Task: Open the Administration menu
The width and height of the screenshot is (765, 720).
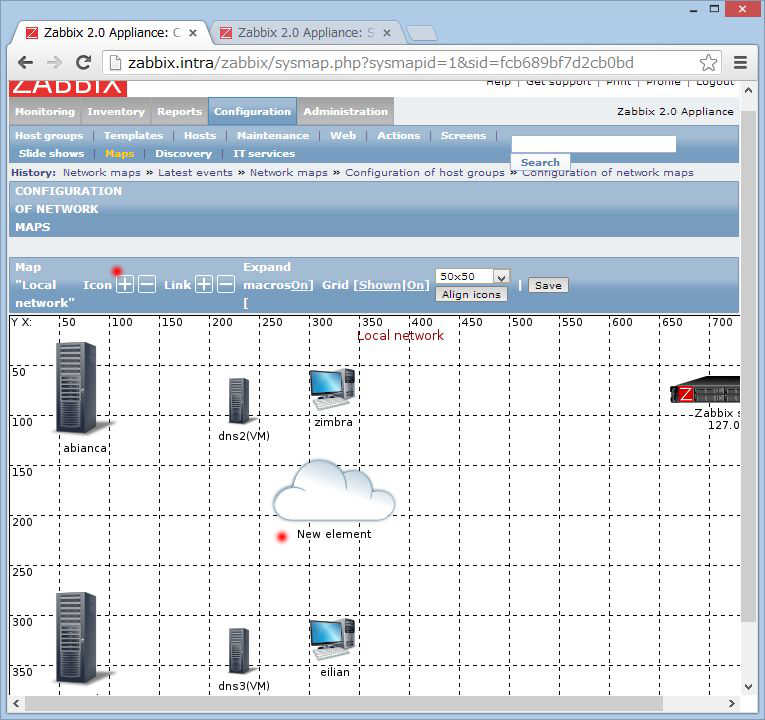Action: click(x=346, y=111)
